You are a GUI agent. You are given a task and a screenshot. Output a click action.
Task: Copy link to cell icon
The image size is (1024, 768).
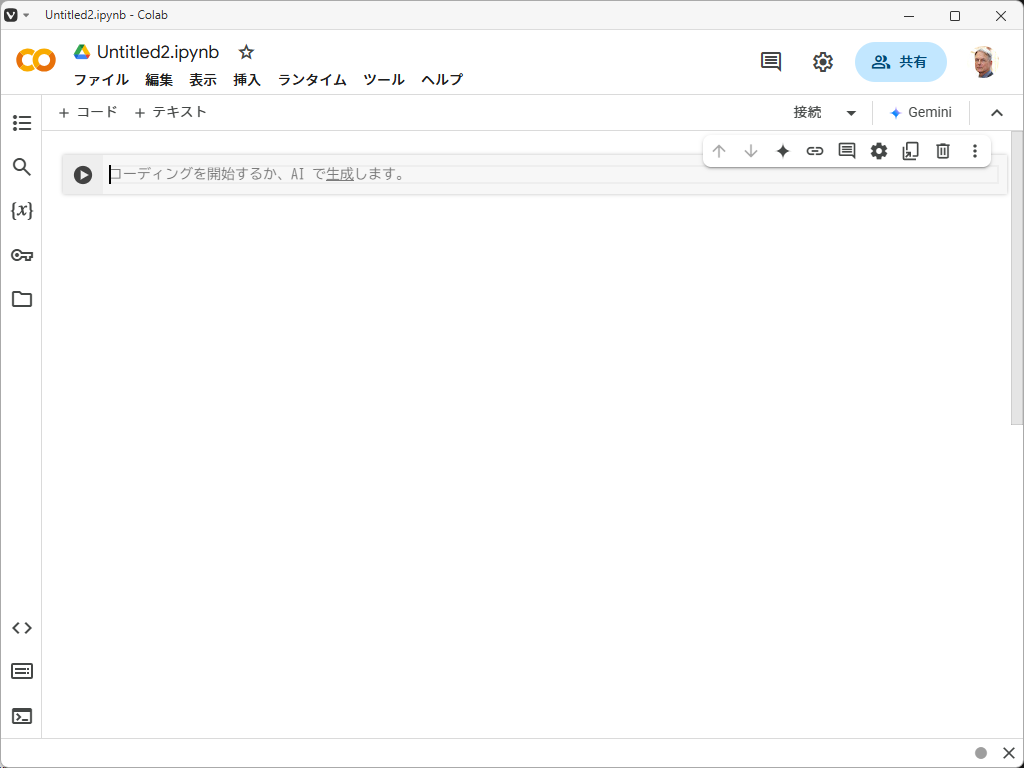814,152
